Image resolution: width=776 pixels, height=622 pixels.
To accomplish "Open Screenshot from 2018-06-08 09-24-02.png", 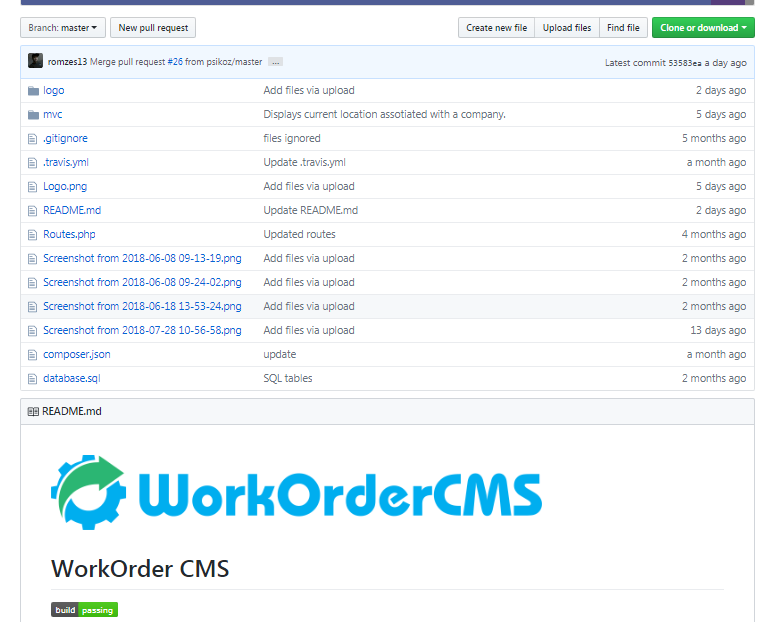I will (142, 283).
